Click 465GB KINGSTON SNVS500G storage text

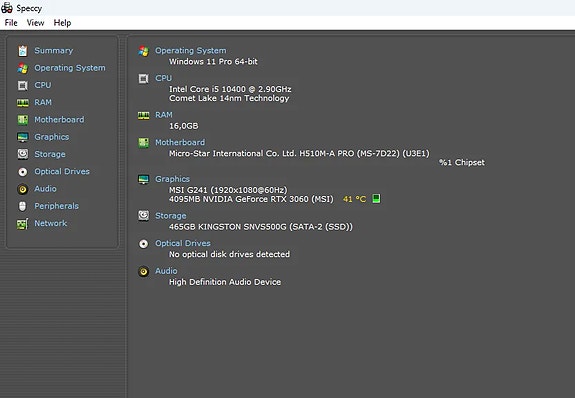click(x=260, y=227)
